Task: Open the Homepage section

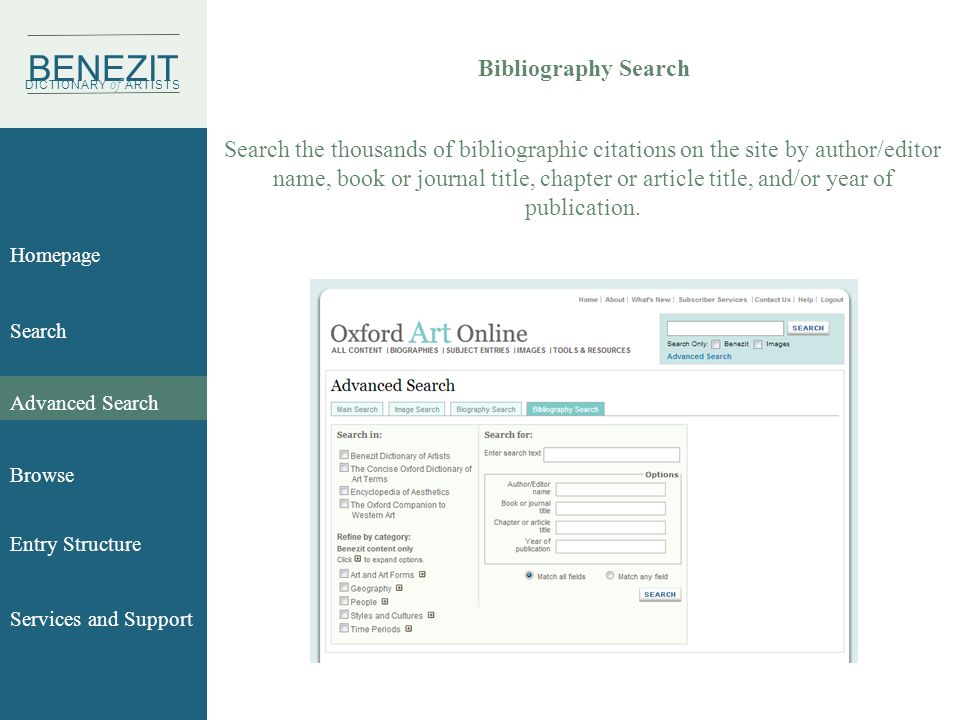Action: pyautogui.click(x=55, y=255)
